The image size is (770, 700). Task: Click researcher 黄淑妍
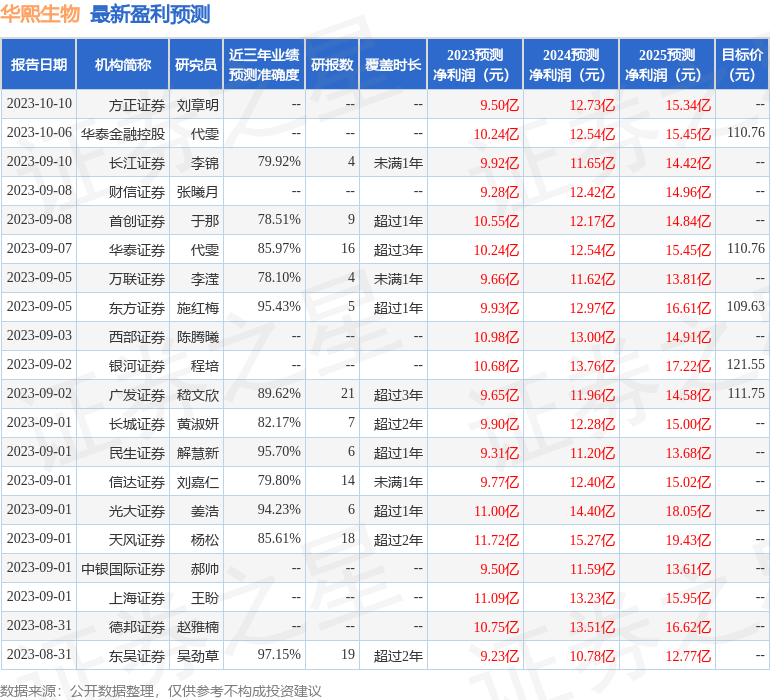[197, 424]
